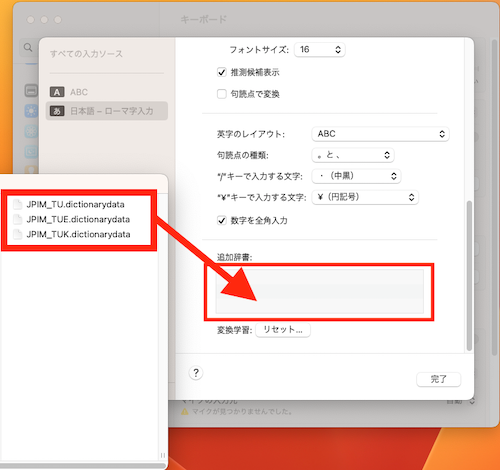Image resolution: width=500 pixels, height=470 pixels.
Task: Open the フォントサイズ 16 dropdown
Action: [x=320, y=50]
